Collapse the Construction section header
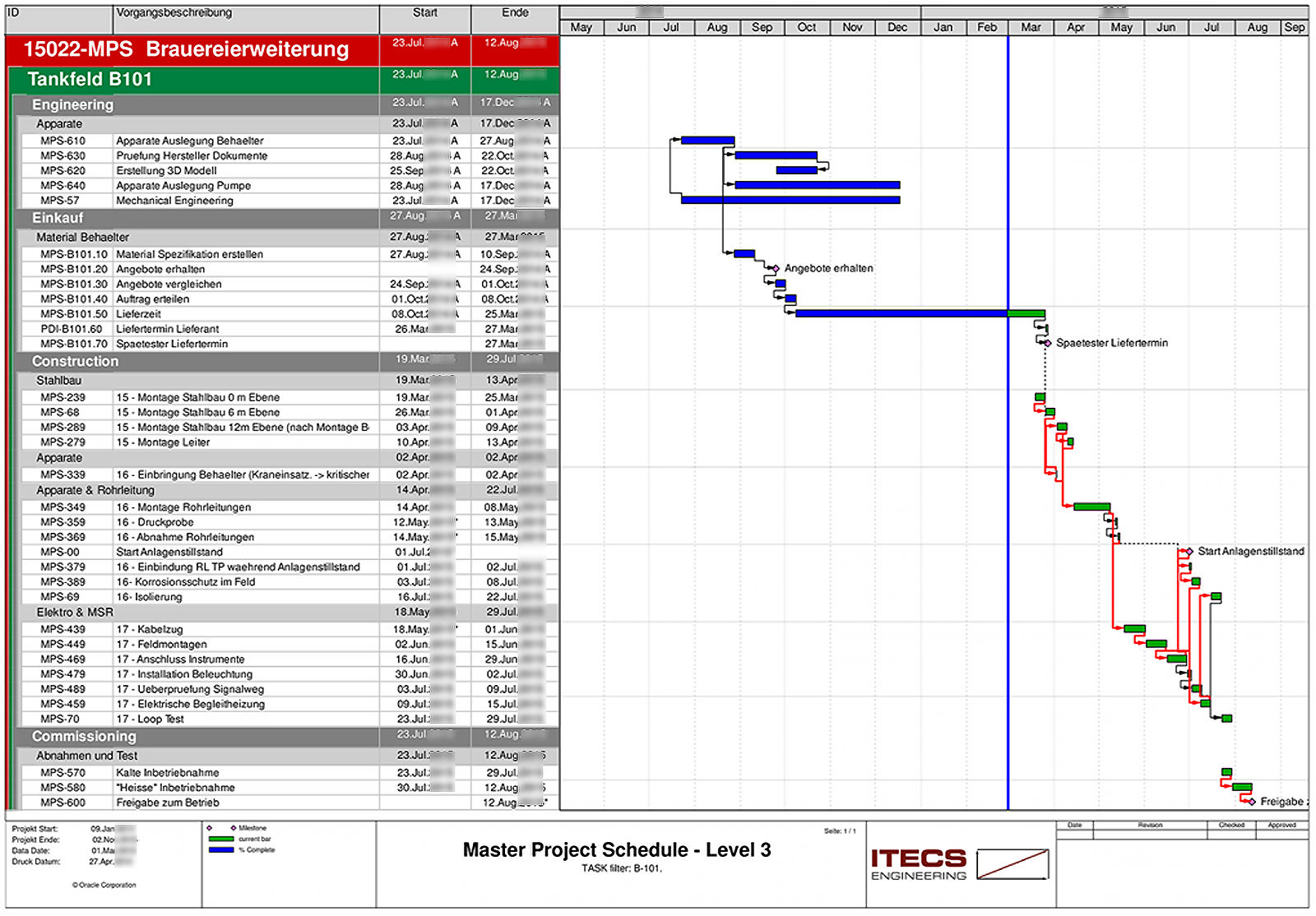This screenshot has height=916, width=1316. pyautogui.click(x=75, y=361)
